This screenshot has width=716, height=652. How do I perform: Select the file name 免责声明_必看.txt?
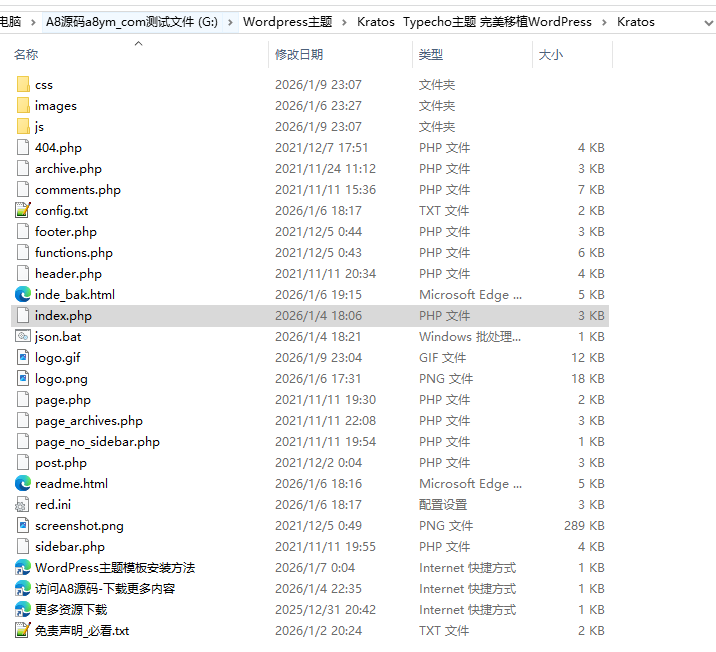pyautogui.click(x=82, y=631)
